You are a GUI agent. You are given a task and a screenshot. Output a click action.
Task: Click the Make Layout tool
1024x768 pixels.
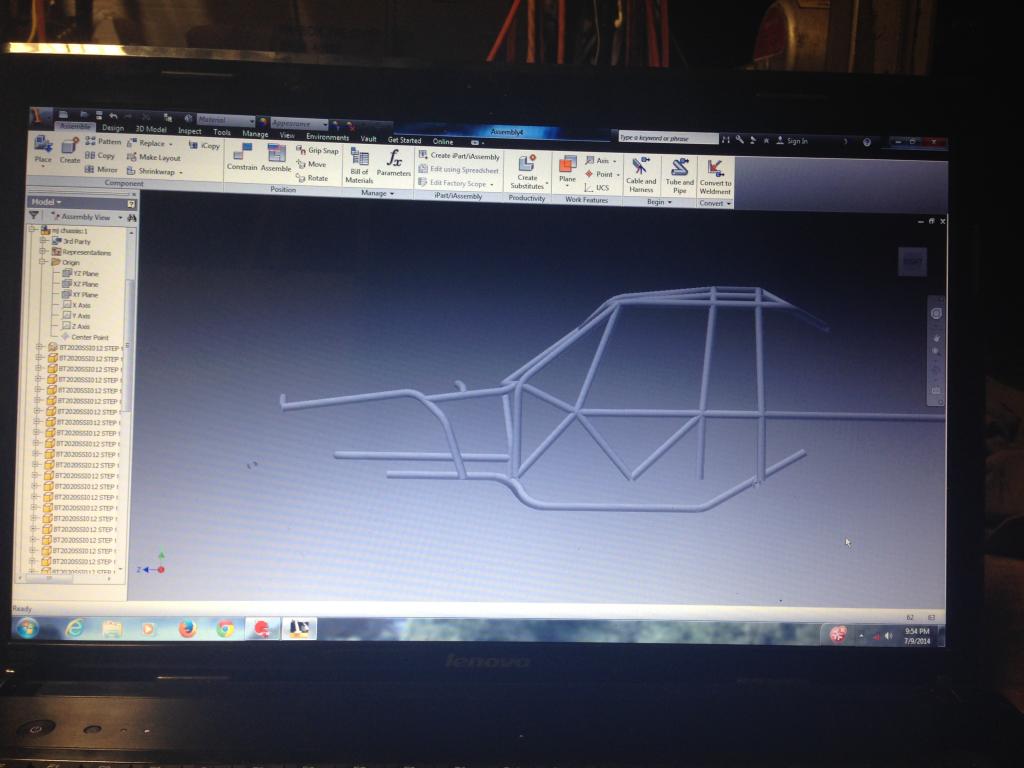pyautogui.click(x=153, y=157)
